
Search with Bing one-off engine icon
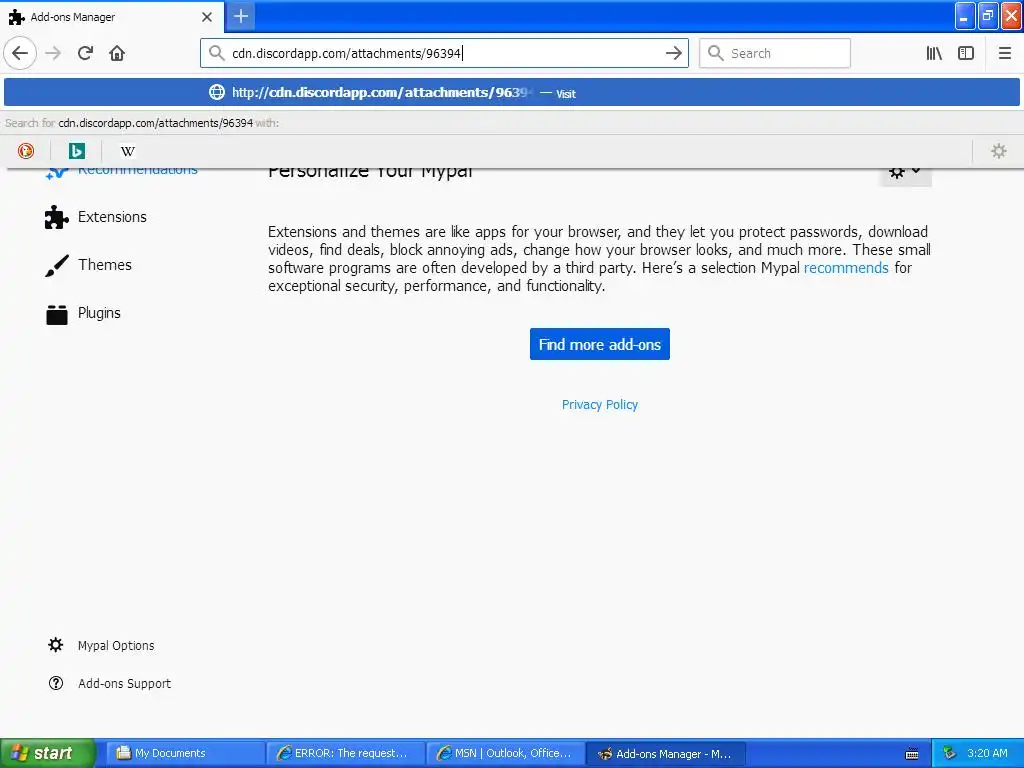pos(76,151)
